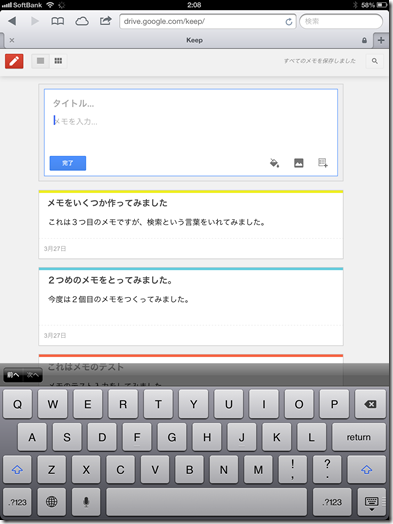Convert note to checklist icon
The image size is (393, 524).
(322, 163)
